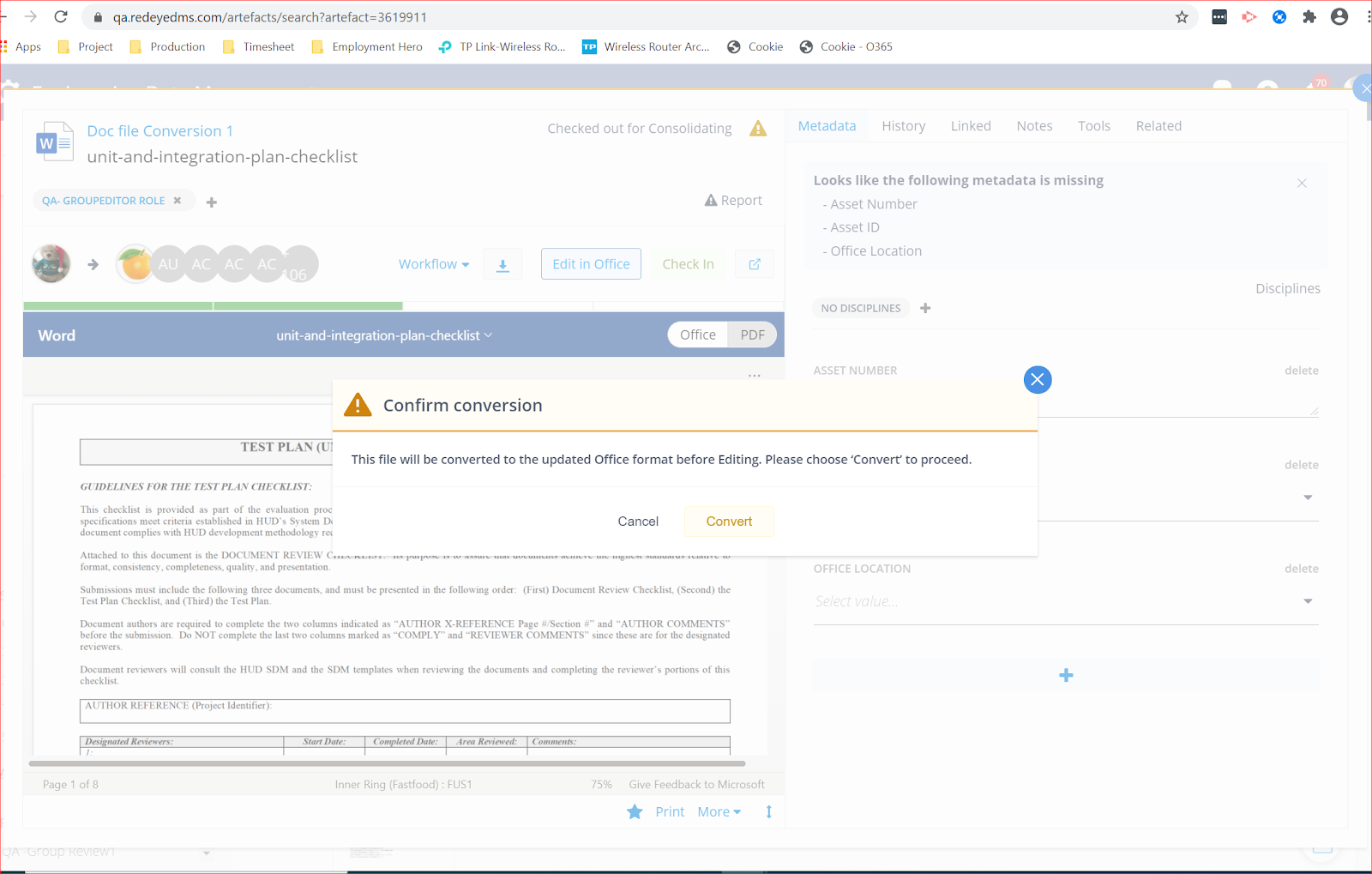Dismiss the missing metadata notice

coord(1302,183)
